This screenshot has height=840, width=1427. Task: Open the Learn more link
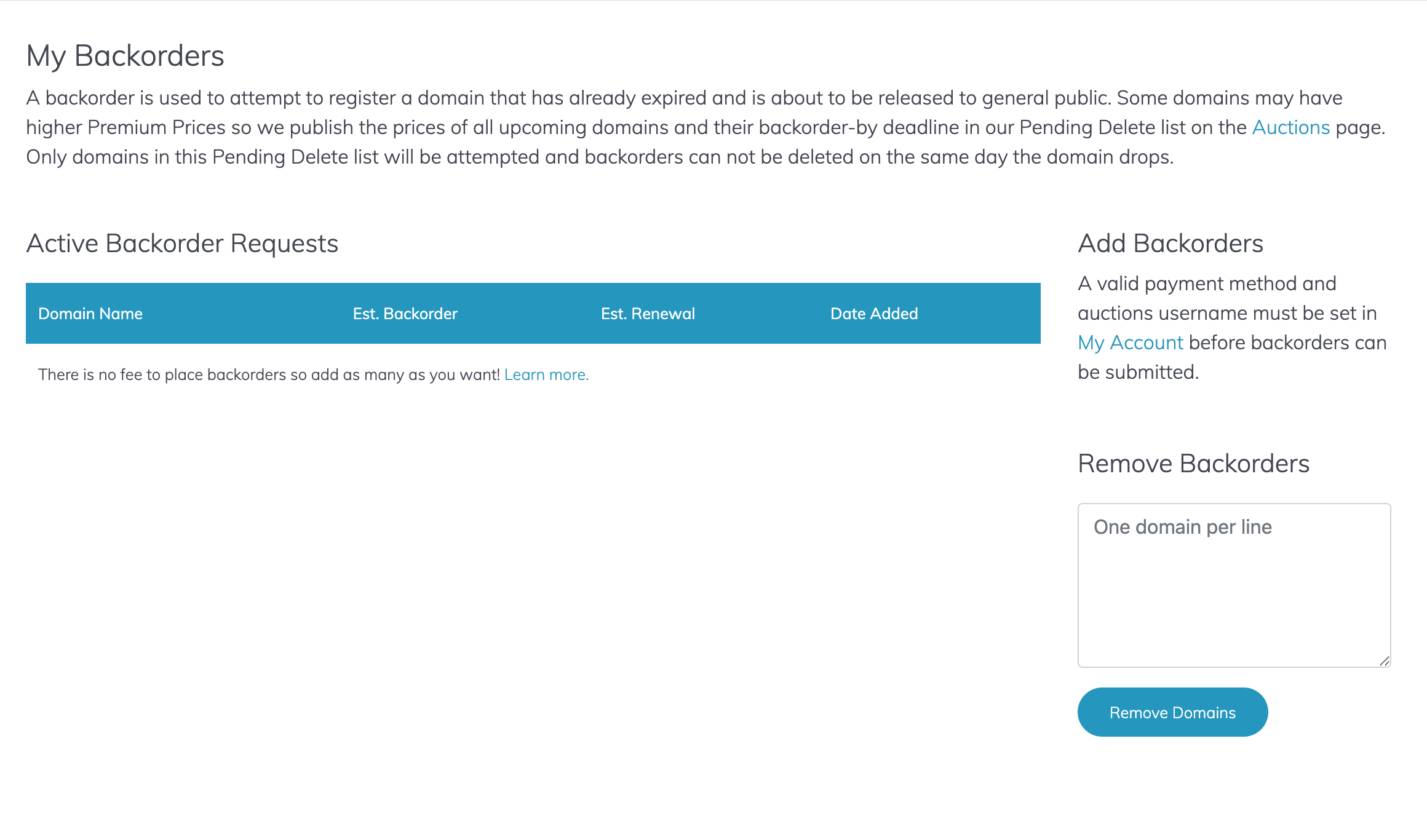point(546,374)
